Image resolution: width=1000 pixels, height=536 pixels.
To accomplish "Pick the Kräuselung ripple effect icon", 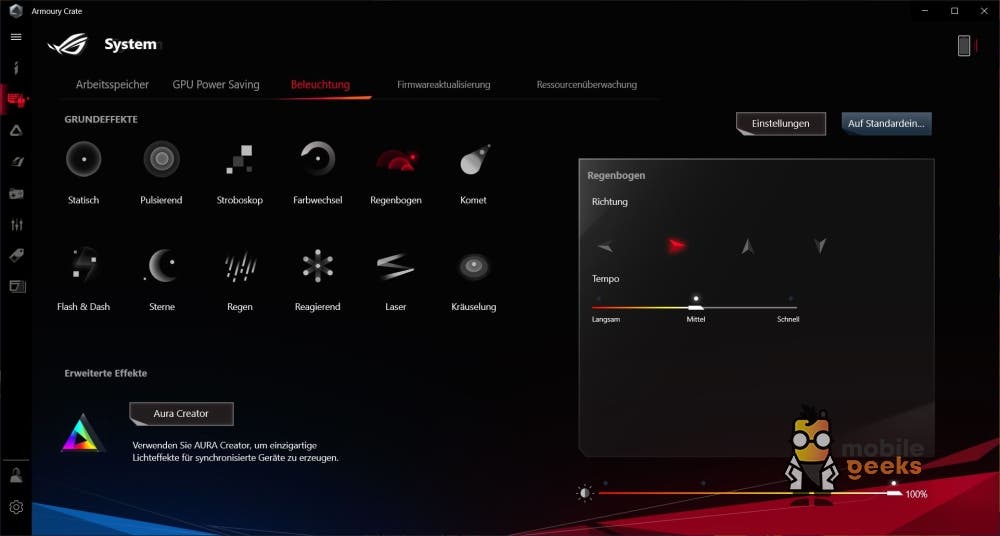I will 474,266.
